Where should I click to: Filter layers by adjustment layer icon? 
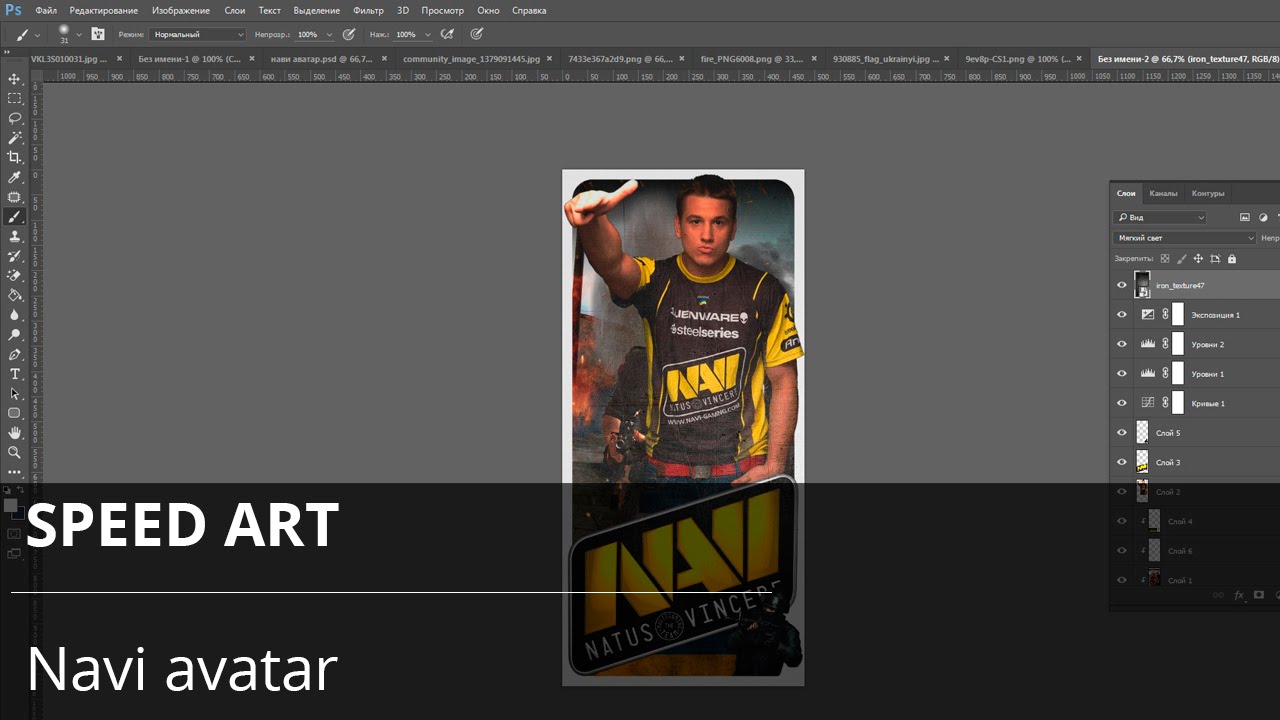1263,217
